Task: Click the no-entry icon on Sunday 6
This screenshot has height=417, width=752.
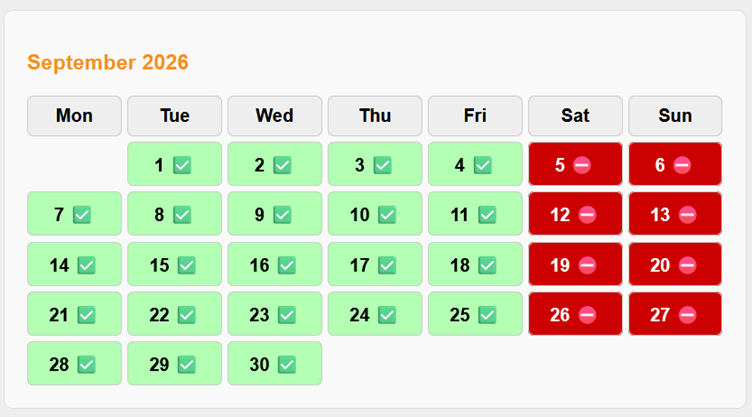Action: point(682,165)
